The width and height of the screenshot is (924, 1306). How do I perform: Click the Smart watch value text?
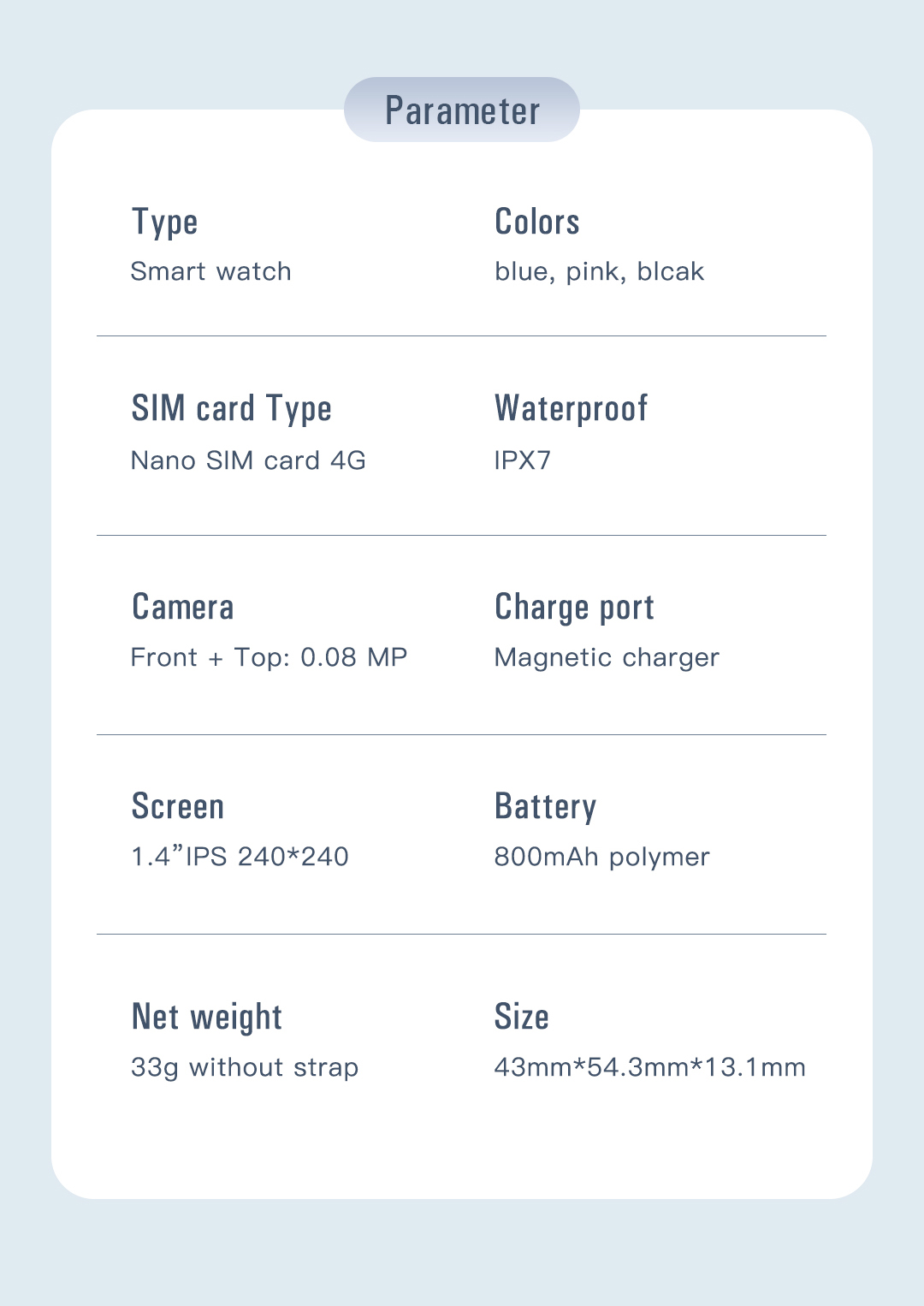210,272
